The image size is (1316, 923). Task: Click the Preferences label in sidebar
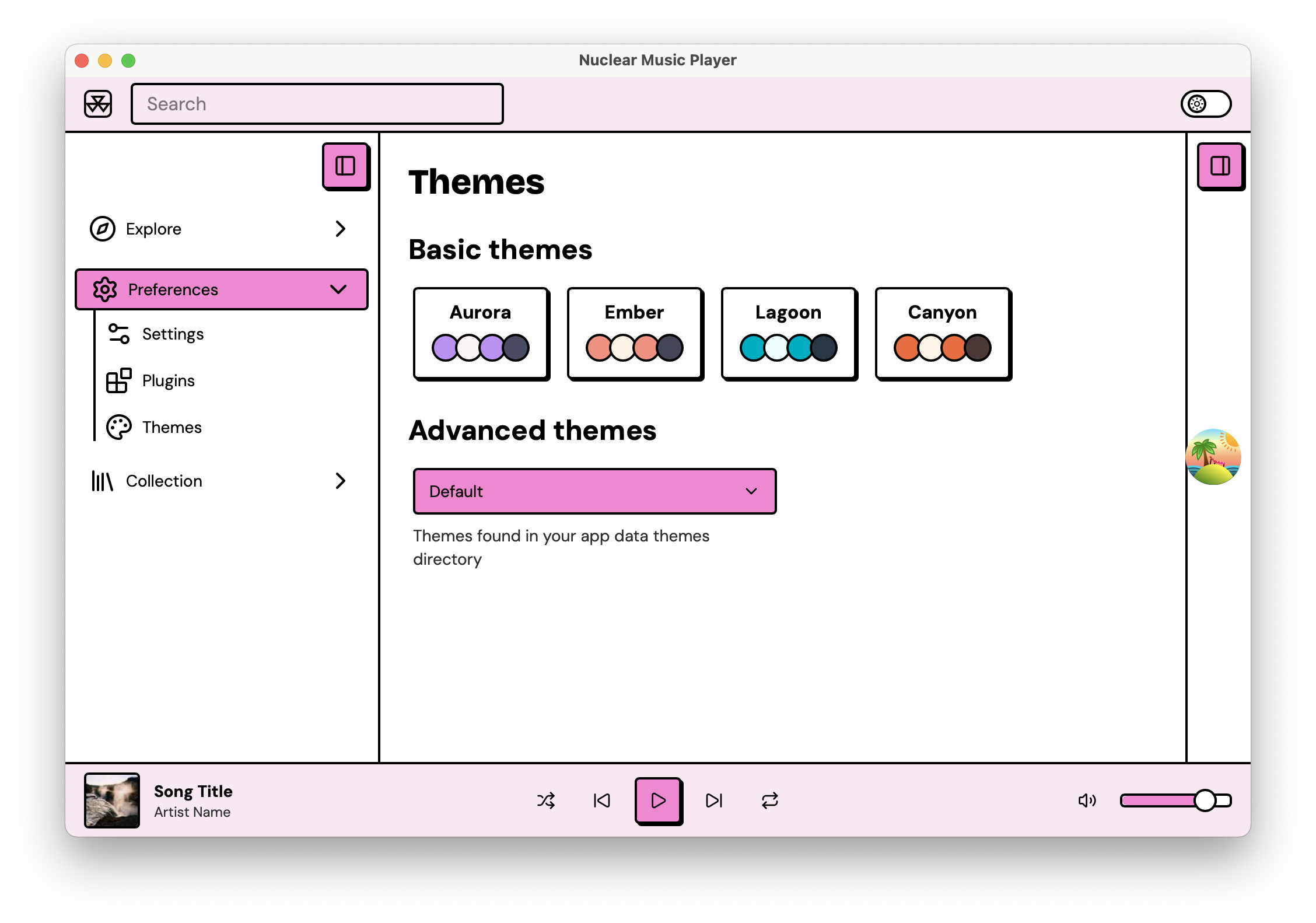tap(173, 289)
